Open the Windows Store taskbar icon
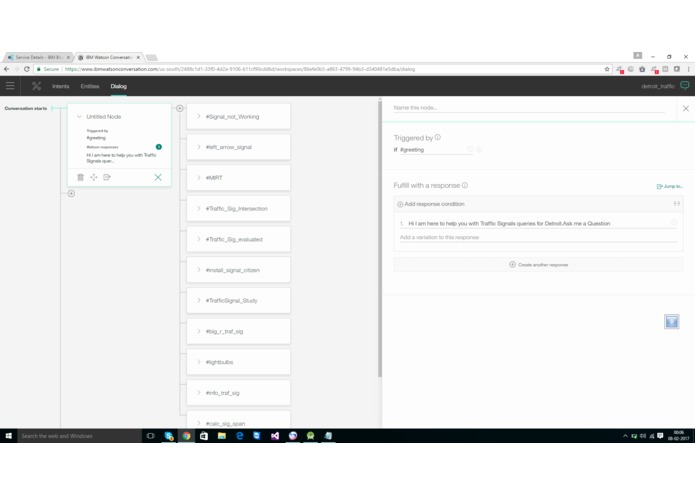This screenshot has width=695, height=494. pyautogui.click(x=204, y=436)
